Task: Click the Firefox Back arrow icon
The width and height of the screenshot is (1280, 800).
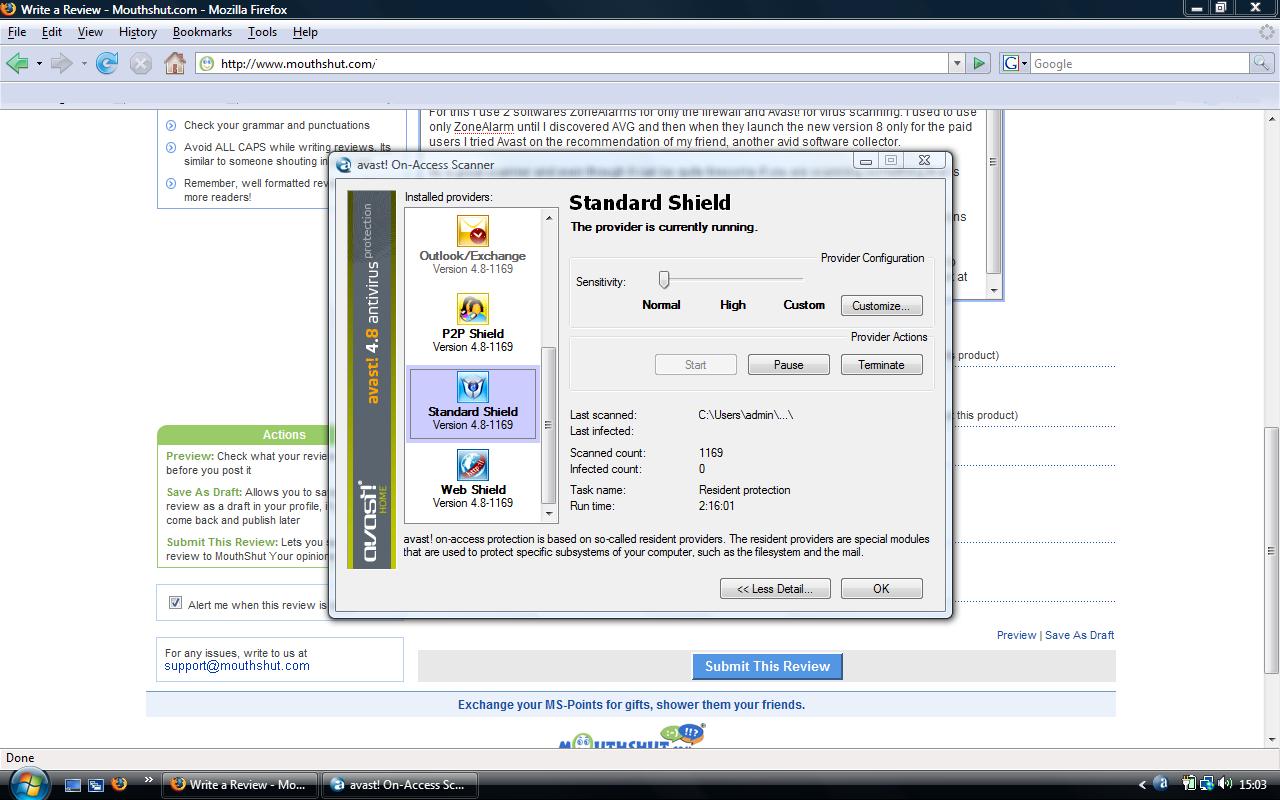Action: (17, 63)
